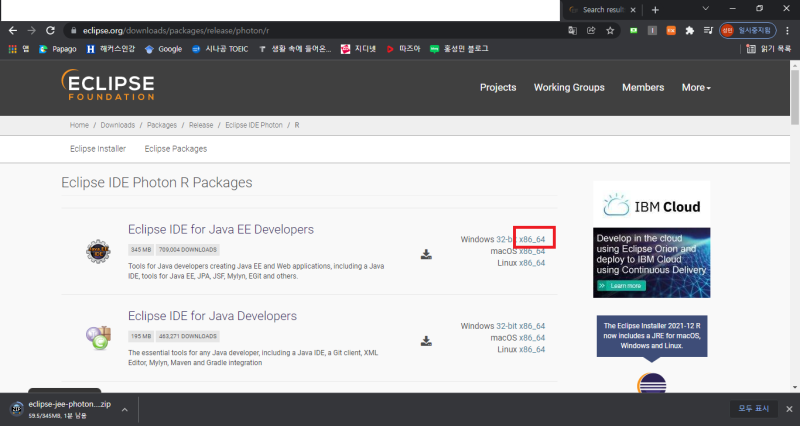Bookmark this page with the star icon

[x=610, y=31]
